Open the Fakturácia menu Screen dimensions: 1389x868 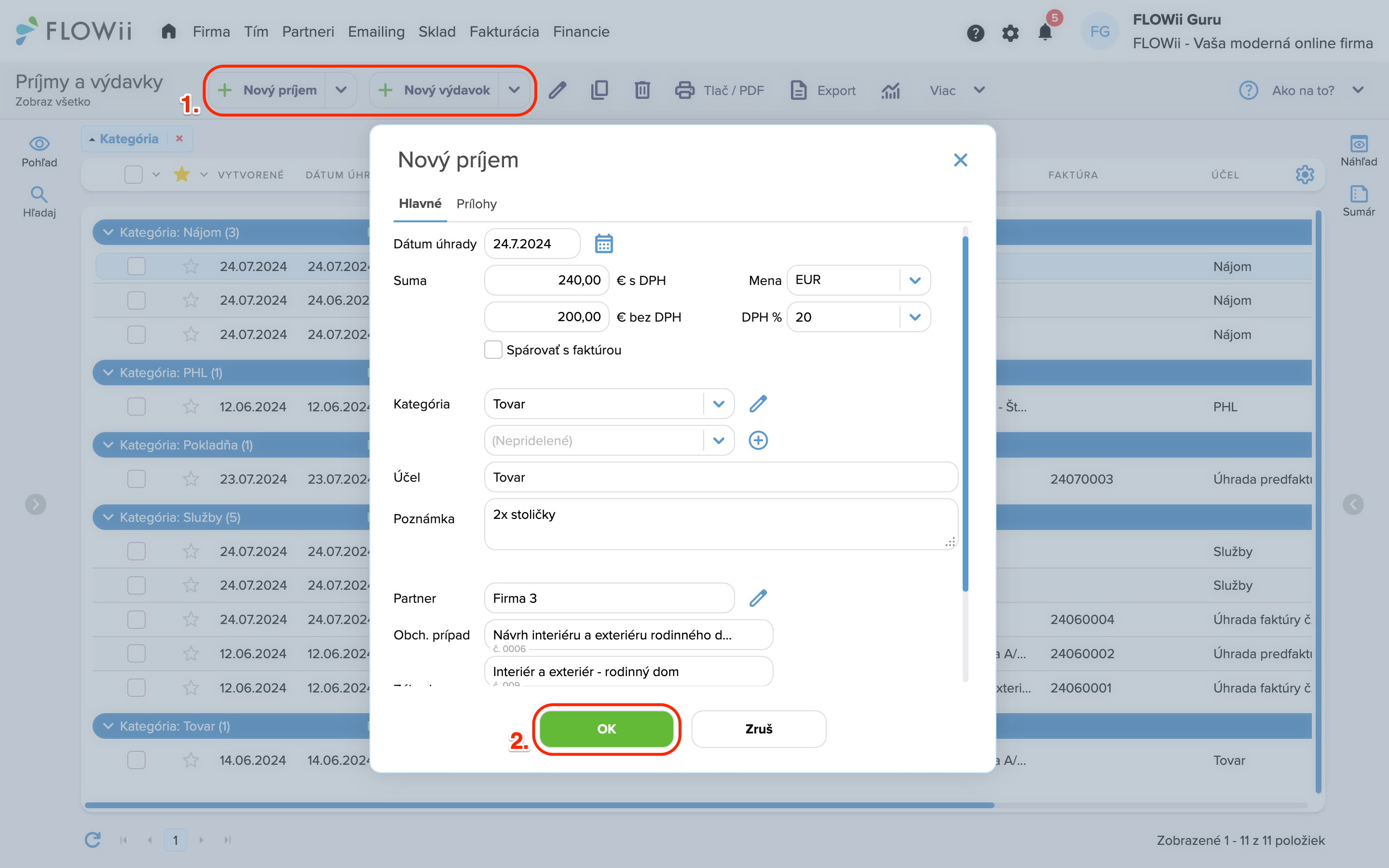[x=504, y=31]
